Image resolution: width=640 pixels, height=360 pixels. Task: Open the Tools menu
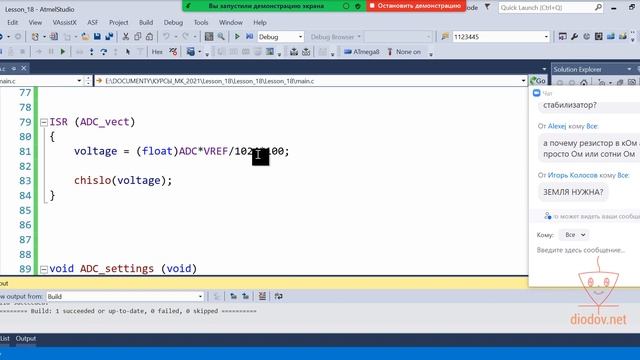[201, 22]
